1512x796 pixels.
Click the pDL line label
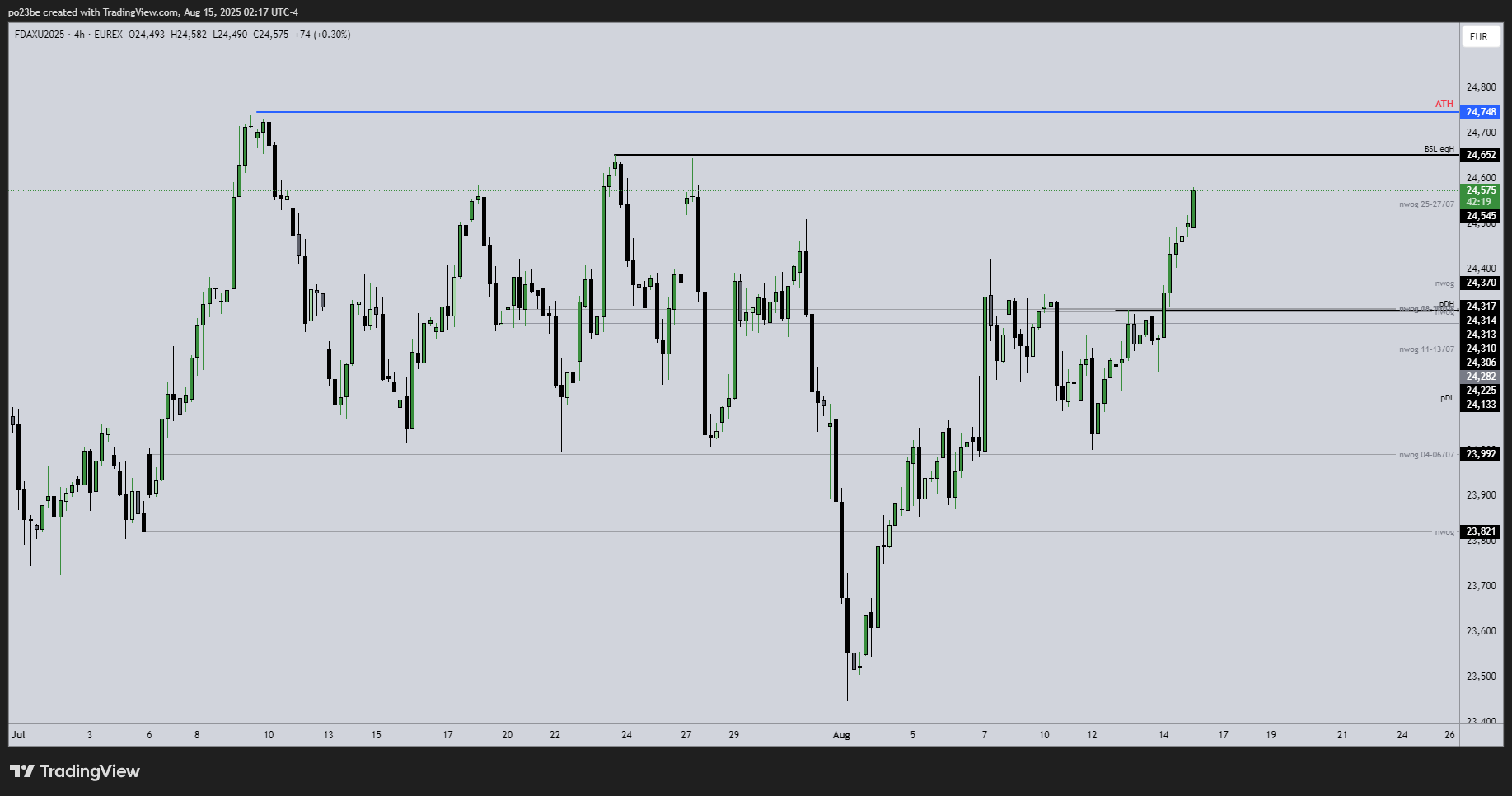1447,398
